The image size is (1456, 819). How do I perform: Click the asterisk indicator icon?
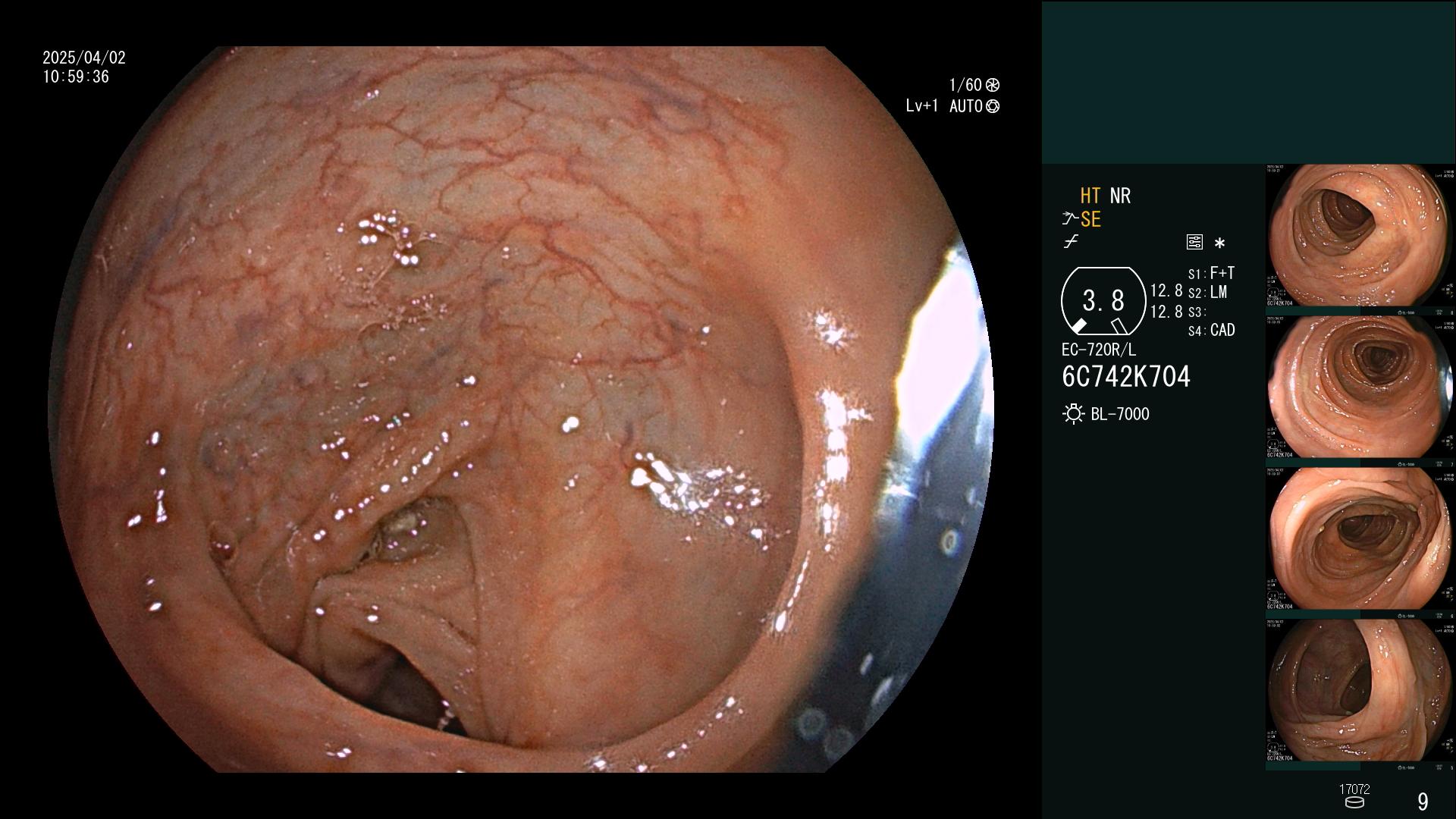(1219, 243)
